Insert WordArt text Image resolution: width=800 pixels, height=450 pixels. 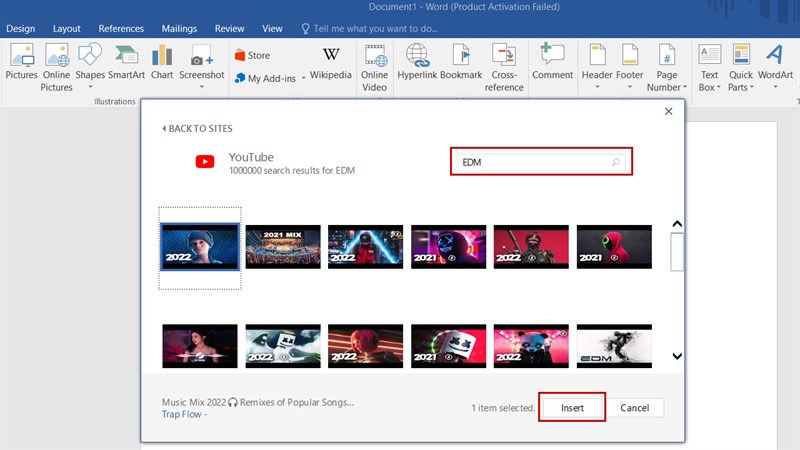[775, 66]
